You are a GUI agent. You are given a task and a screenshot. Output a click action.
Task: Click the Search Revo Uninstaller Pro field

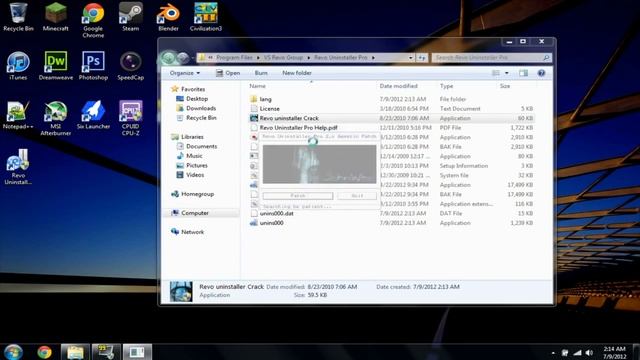point(492,58)
